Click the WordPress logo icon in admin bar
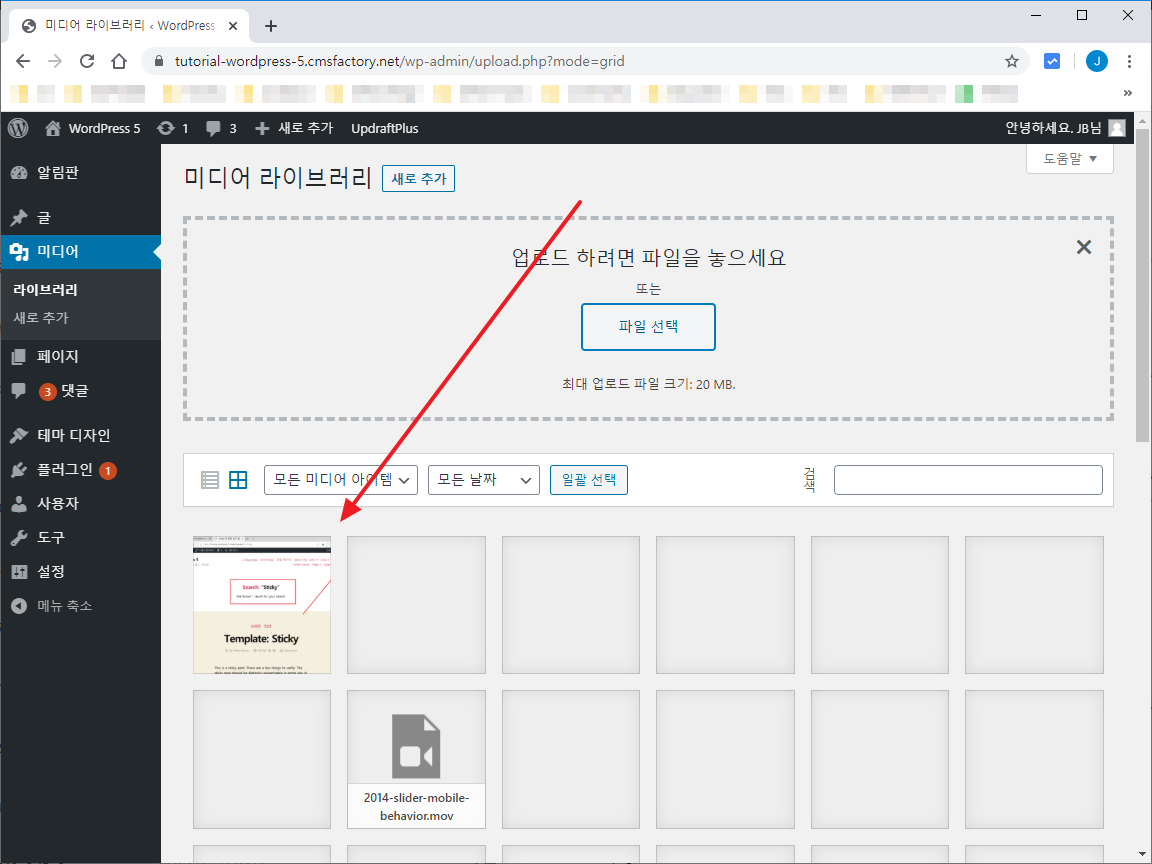 click(x=18, y=128)
